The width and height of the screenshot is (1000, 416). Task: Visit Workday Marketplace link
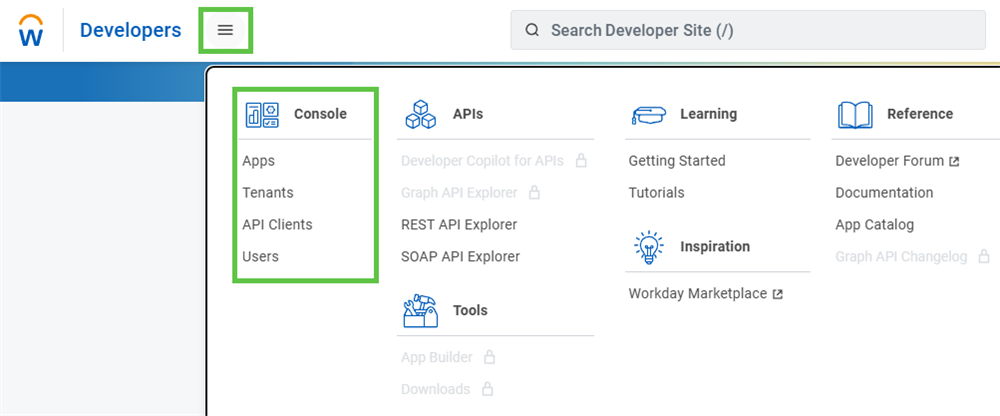tap(698, 293)
